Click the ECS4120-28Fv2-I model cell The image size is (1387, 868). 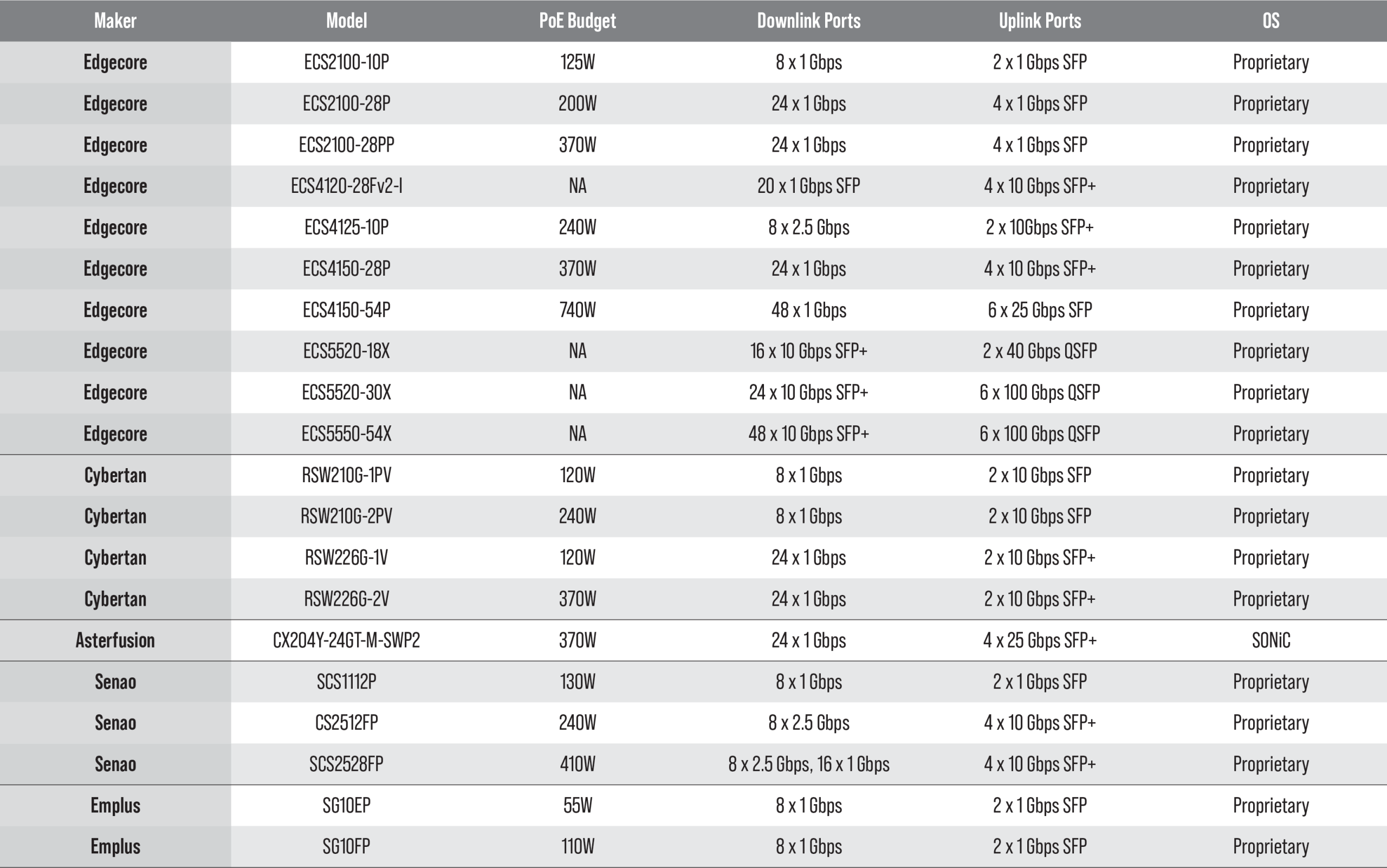[x=346, y=186]
